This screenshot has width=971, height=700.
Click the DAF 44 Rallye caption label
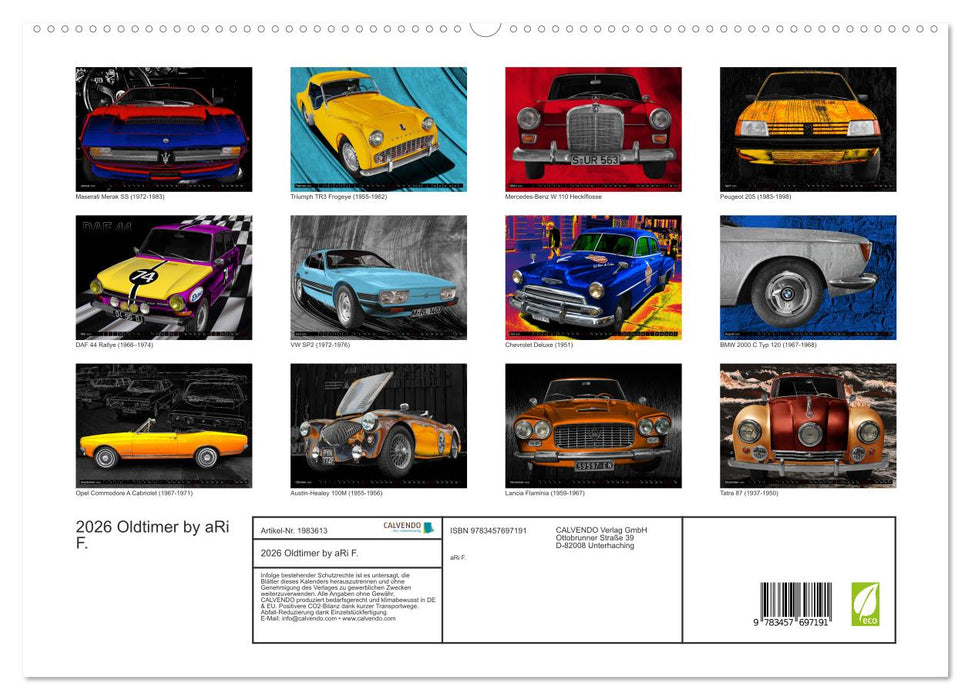pyautogui.click(x=113, y=344)
